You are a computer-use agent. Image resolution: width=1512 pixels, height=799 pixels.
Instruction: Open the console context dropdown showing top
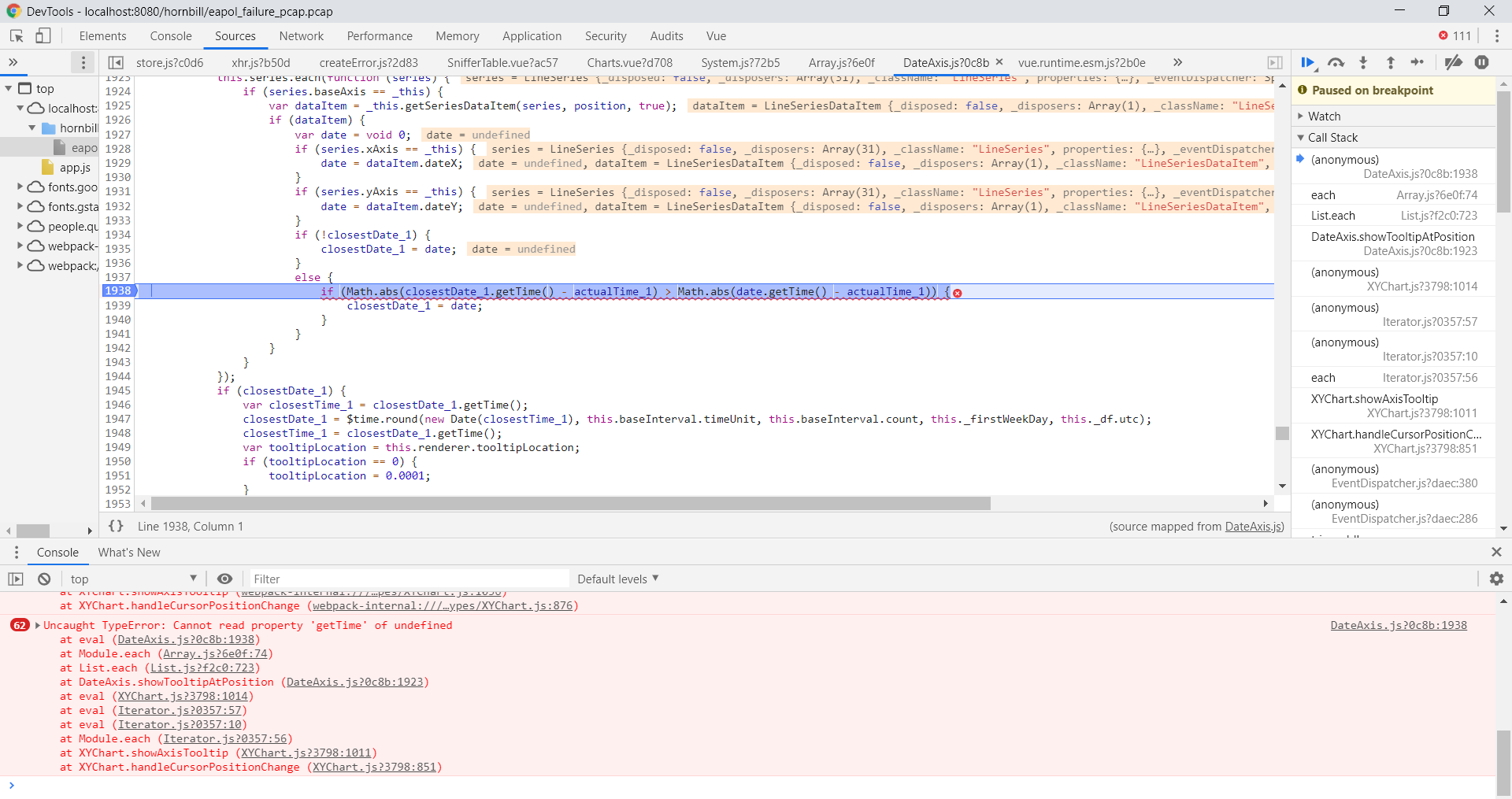point(133,579)
